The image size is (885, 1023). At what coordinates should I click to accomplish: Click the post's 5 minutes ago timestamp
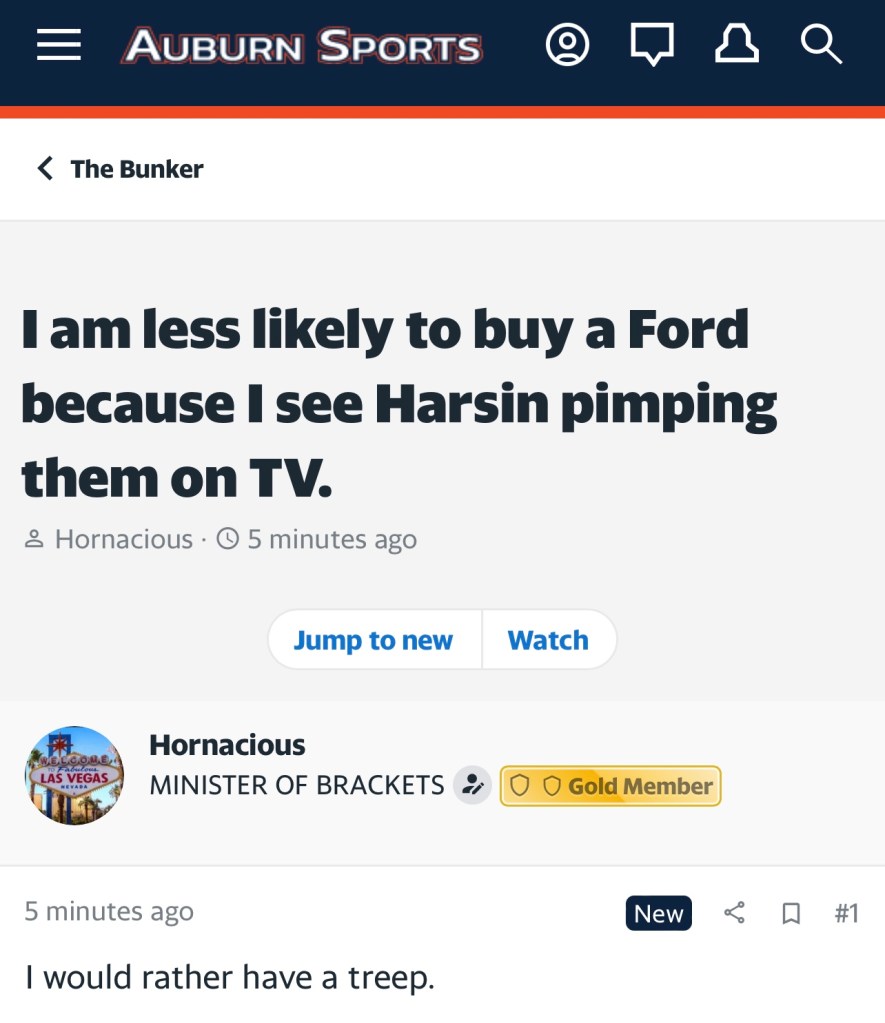tap(109, 911)
